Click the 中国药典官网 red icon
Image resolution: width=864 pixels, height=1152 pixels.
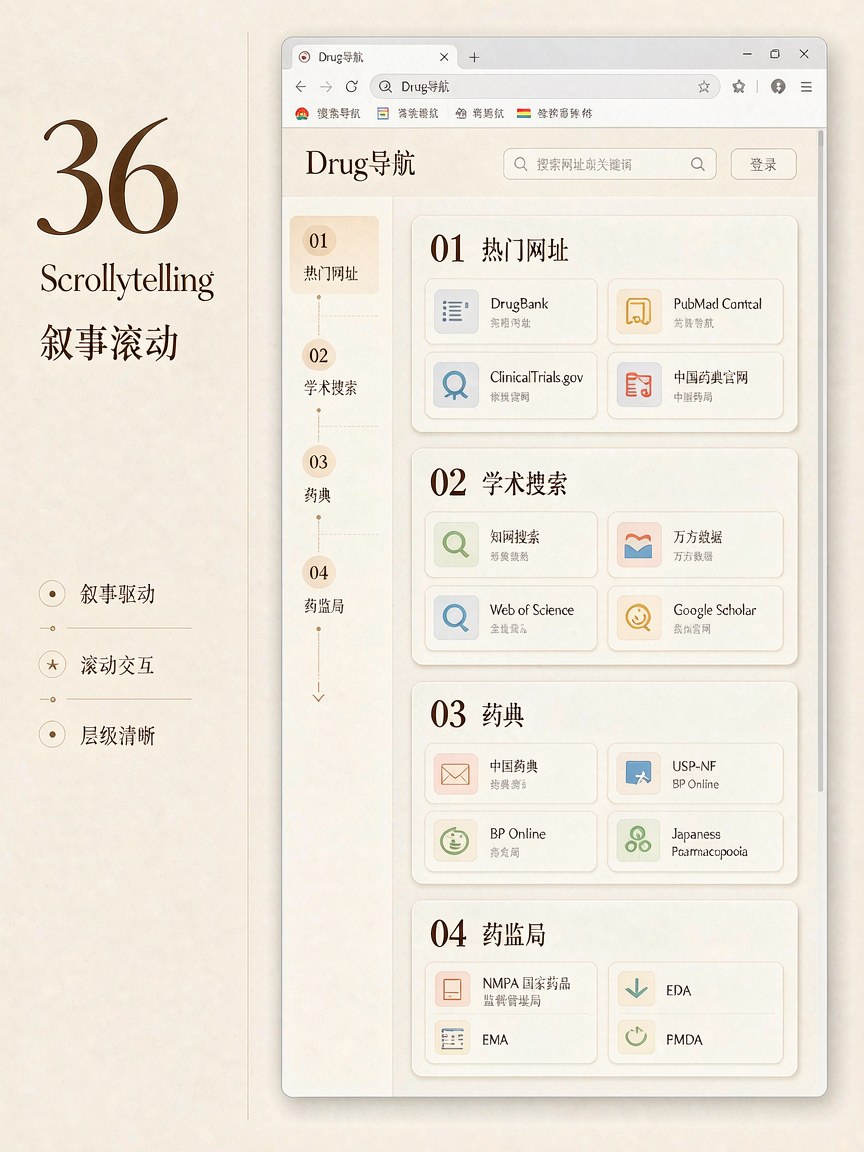click(x=638, y=385)
